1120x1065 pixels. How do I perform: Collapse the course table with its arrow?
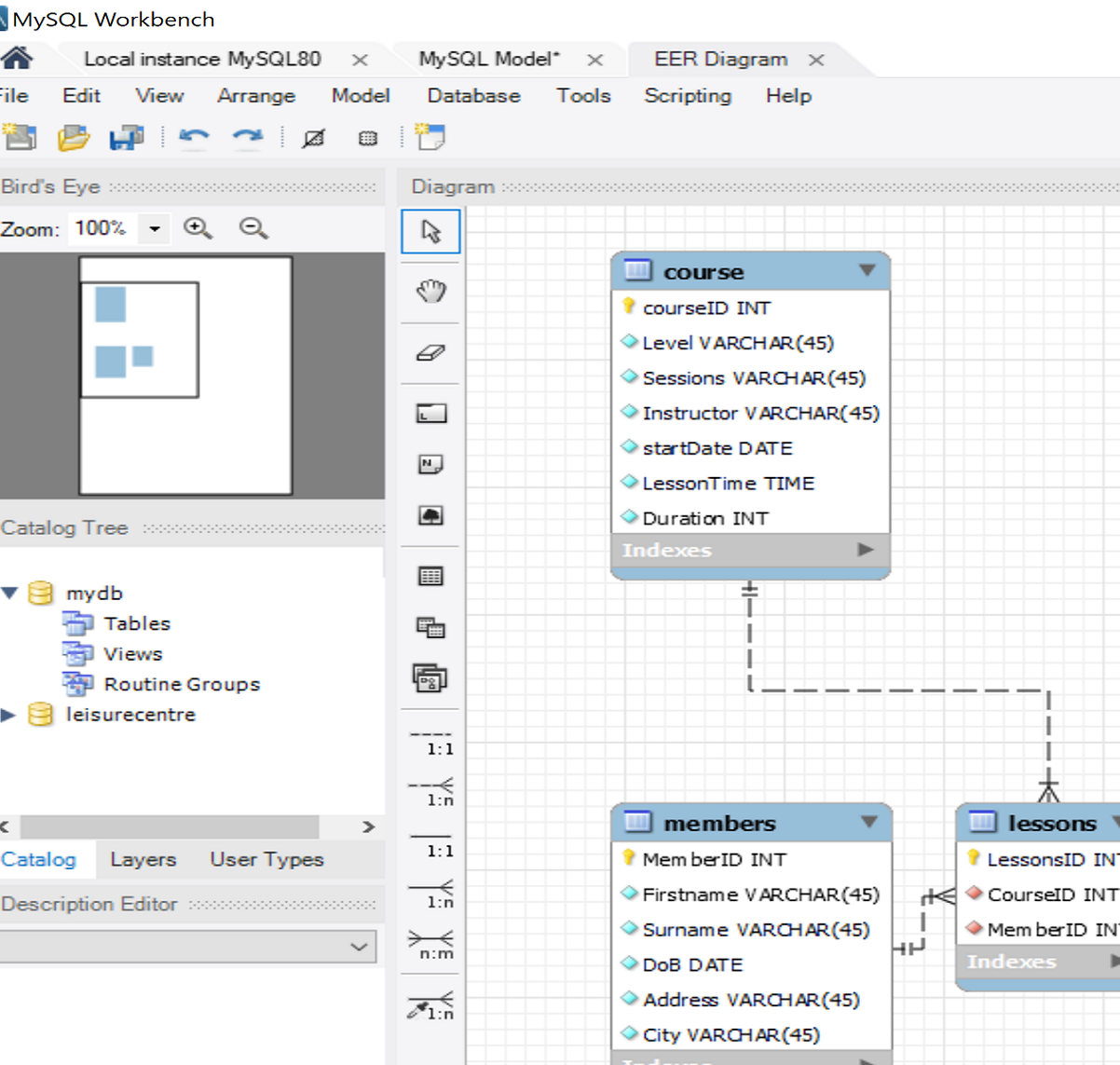pyautogui.click(x=867, y=271)
